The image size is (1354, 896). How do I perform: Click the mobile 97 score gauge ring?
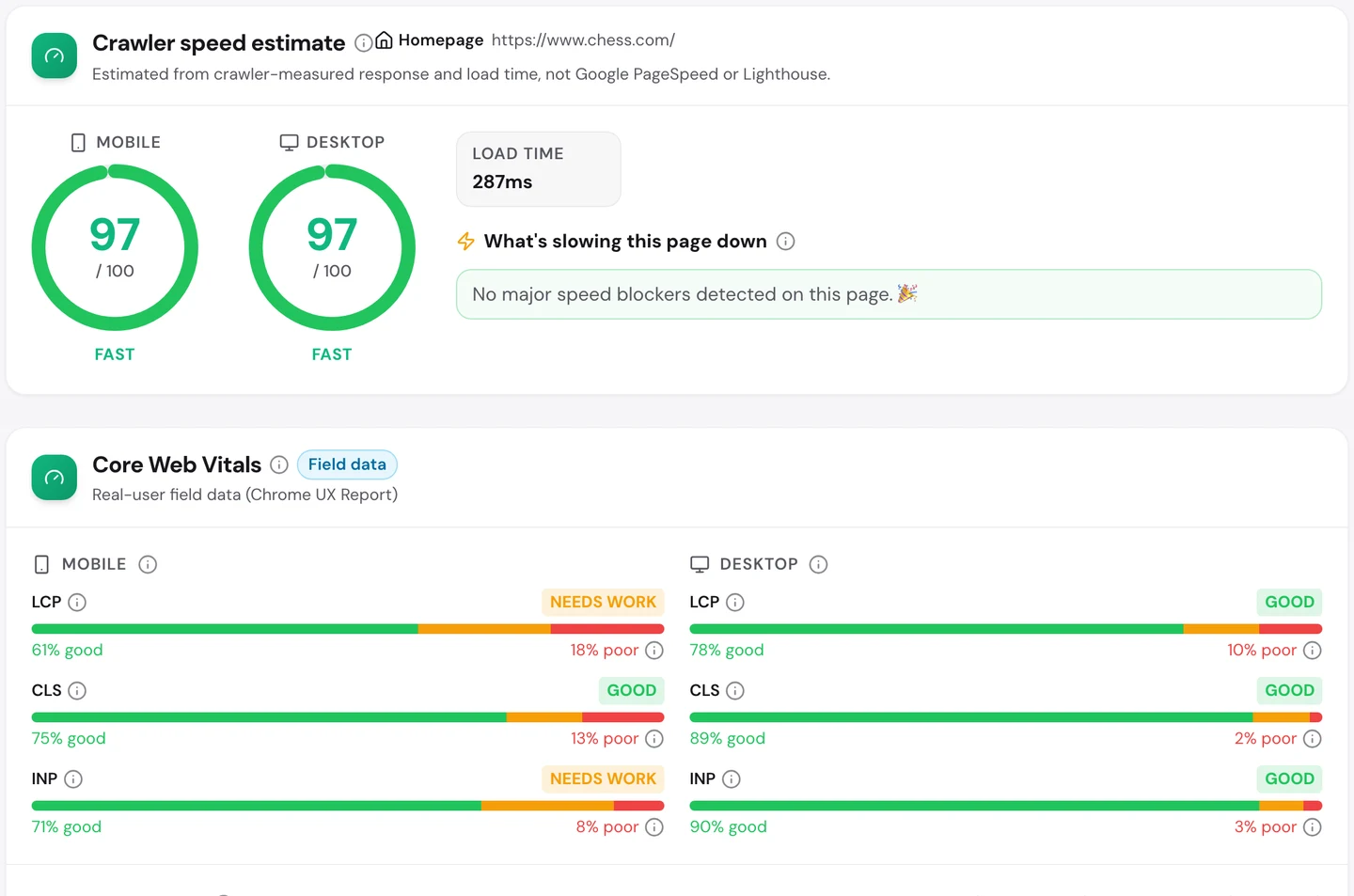(x=115, y=247)
